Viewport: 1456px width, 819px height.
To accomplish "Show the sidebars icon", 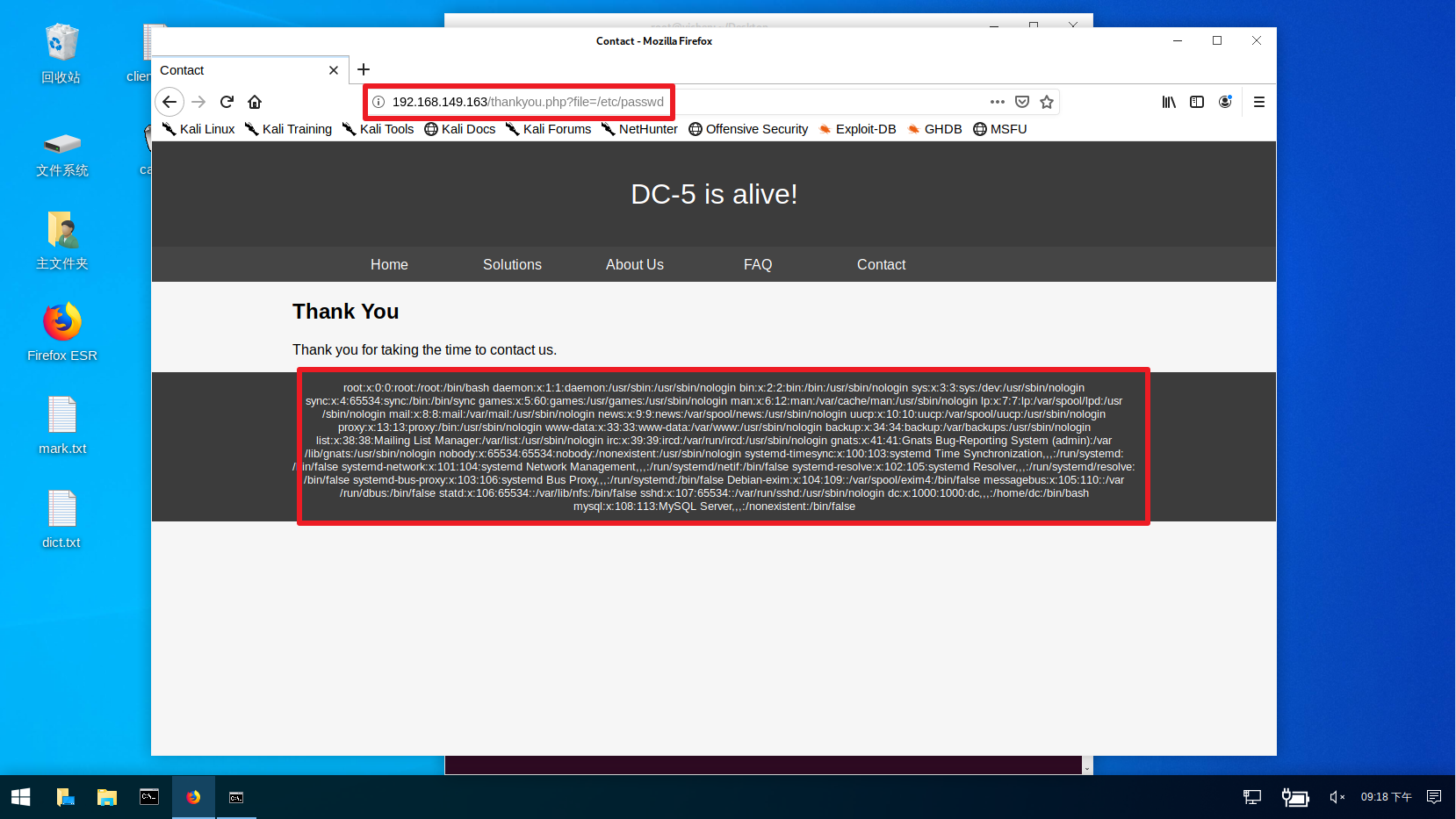I will point(1197,102).
